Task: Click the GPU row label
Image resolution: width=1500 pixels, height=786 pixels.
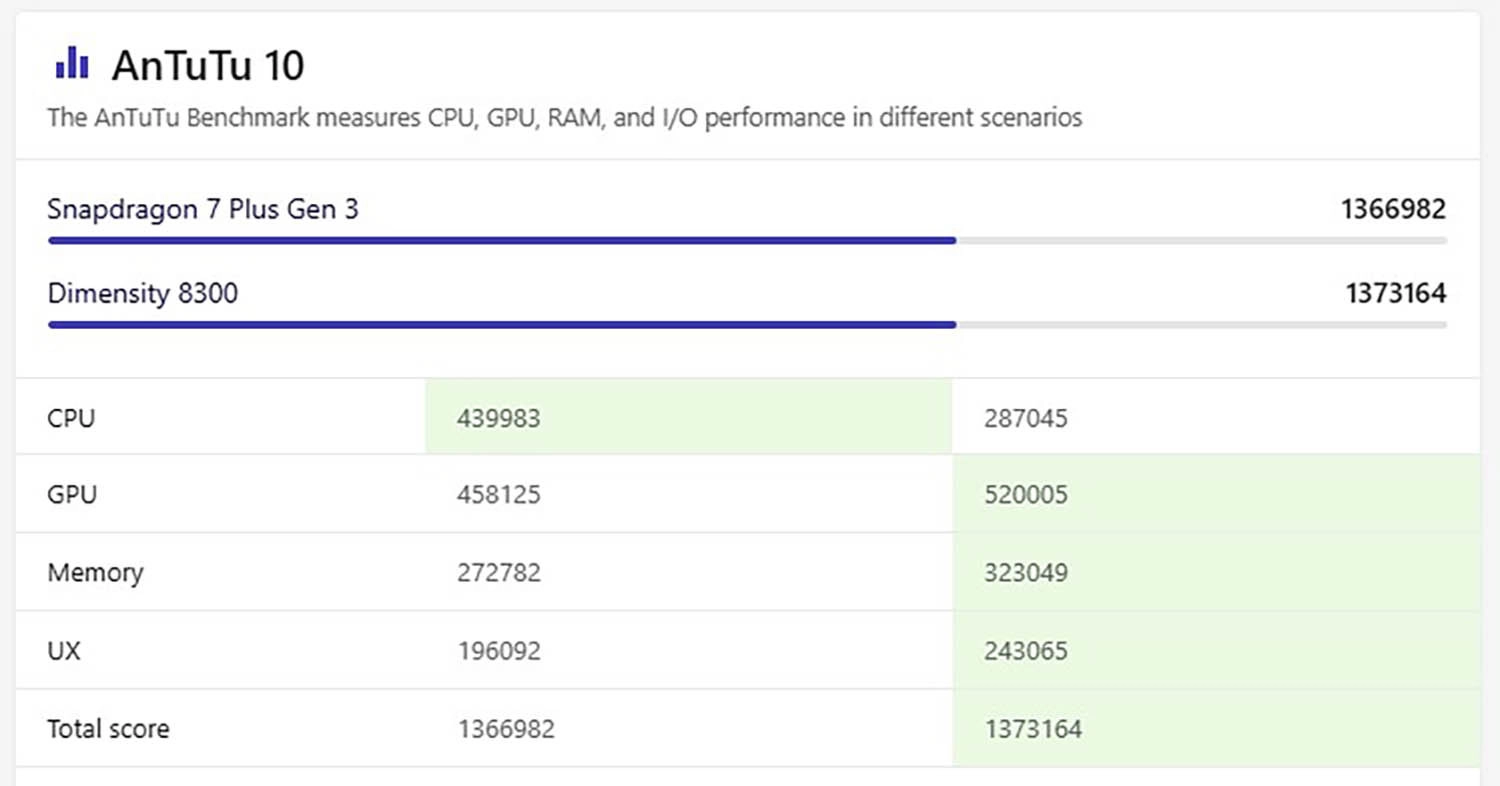Action: pyautogui.click(x=72, y=494)
